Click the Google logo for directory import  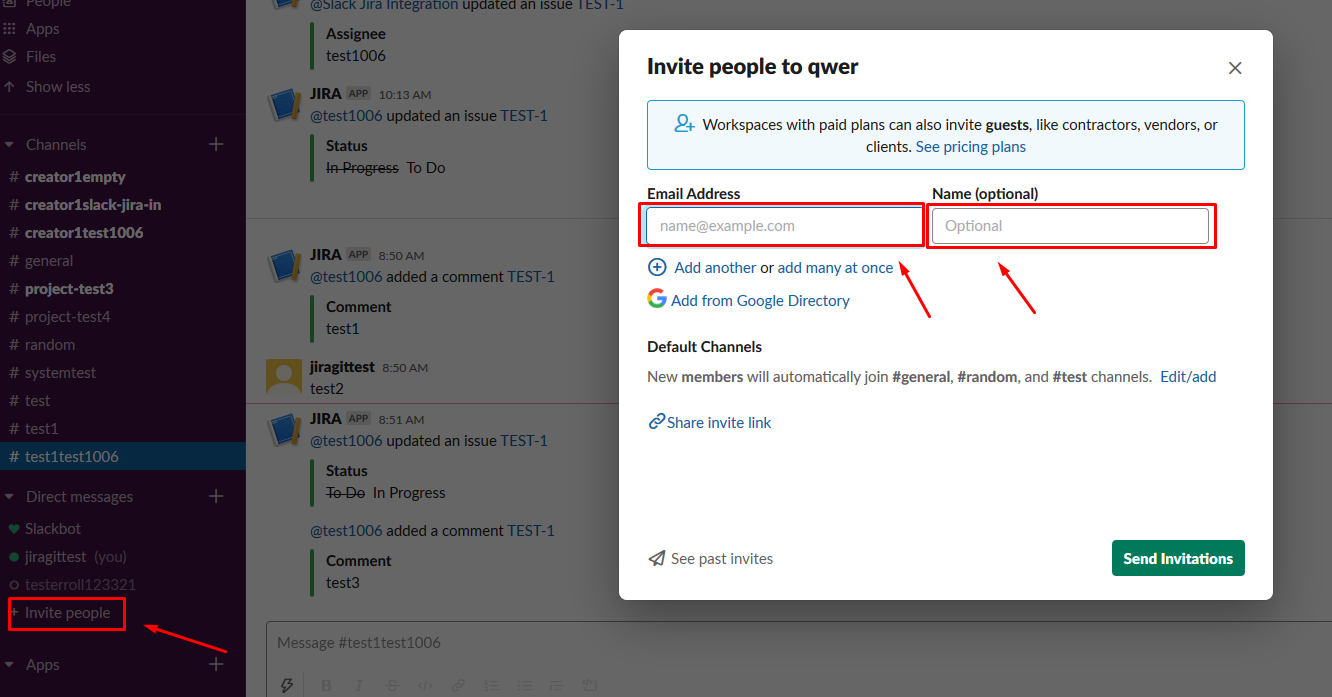657,299
